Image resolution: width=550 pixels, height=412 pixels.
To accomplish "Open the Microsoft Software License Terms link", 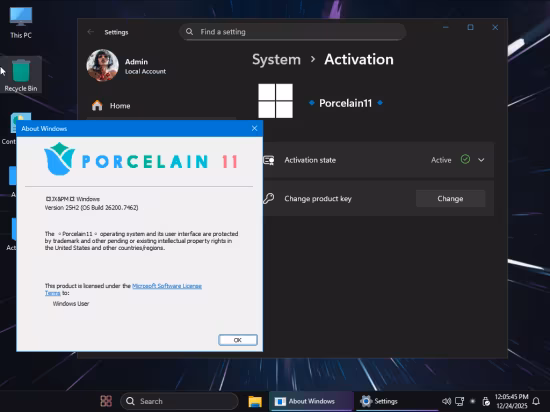I will [167, 286].
